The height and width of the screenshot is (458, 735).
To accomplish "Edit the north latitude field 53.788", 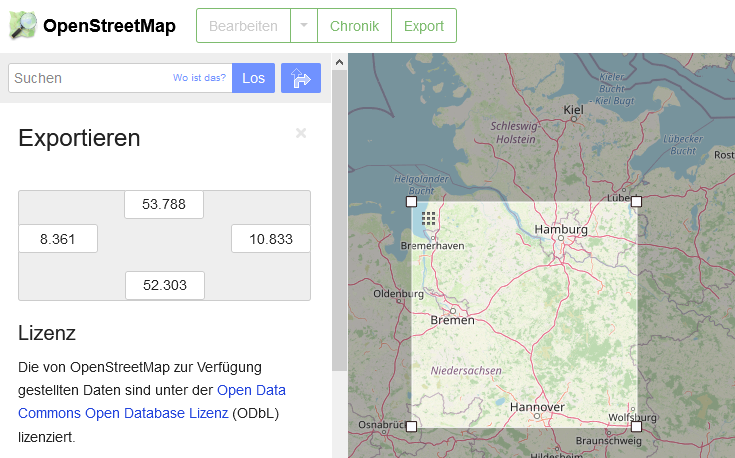I will tap(164, 204).
